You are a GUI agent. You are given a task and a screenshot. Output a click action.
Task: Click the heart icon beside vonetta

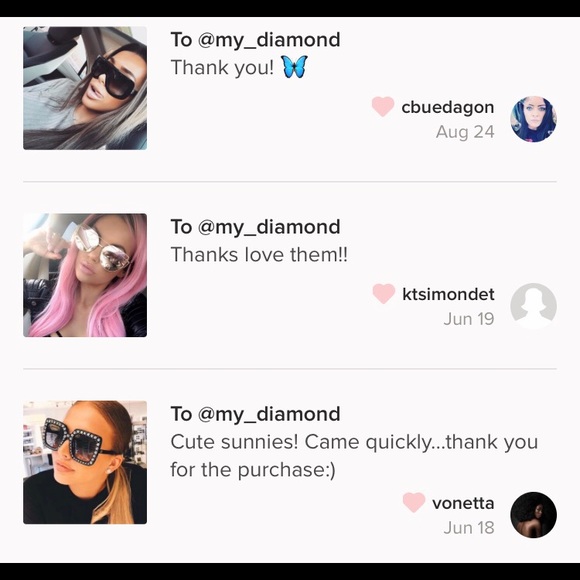click(x=414, y=502)
